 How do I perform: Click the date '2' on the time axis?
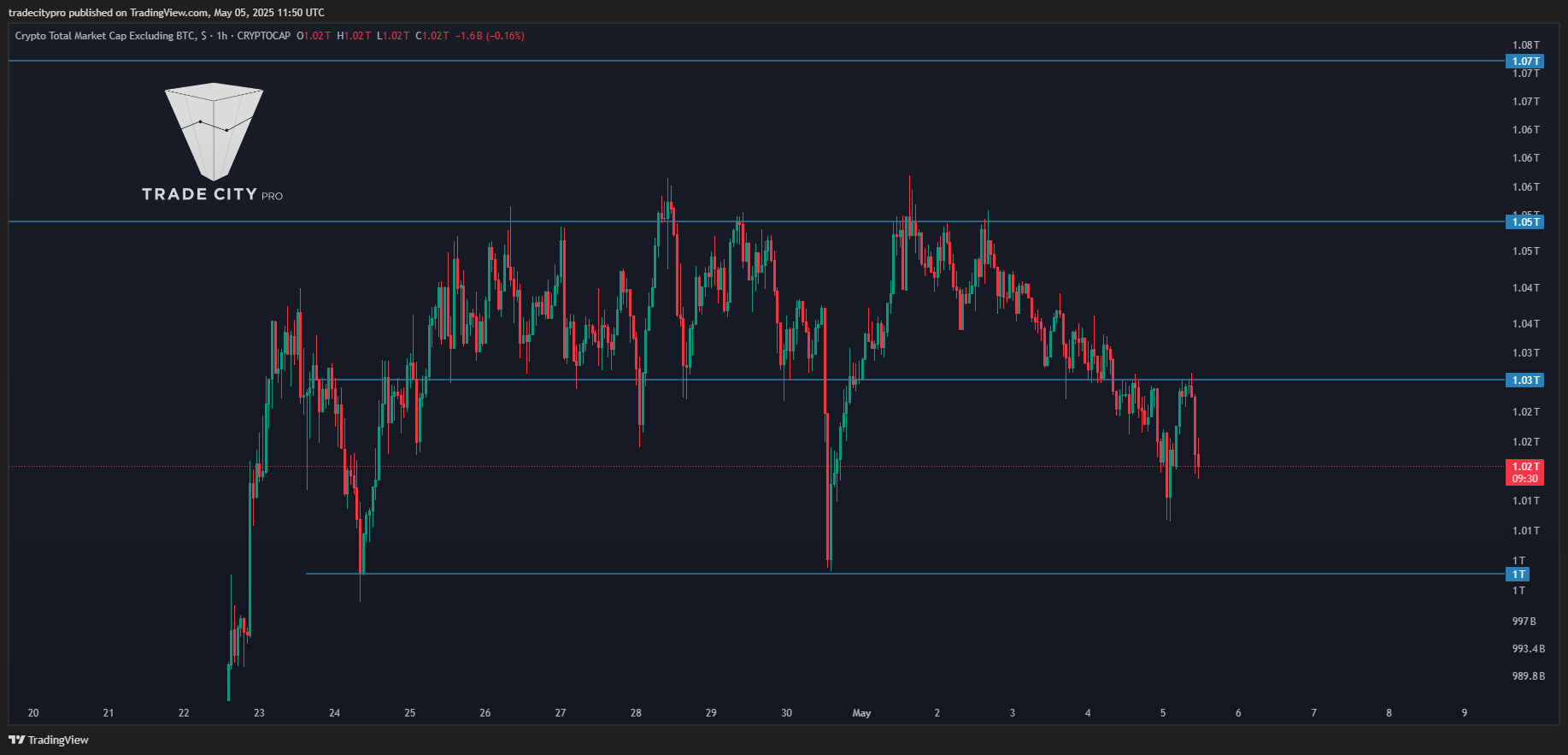coord(937,713)
